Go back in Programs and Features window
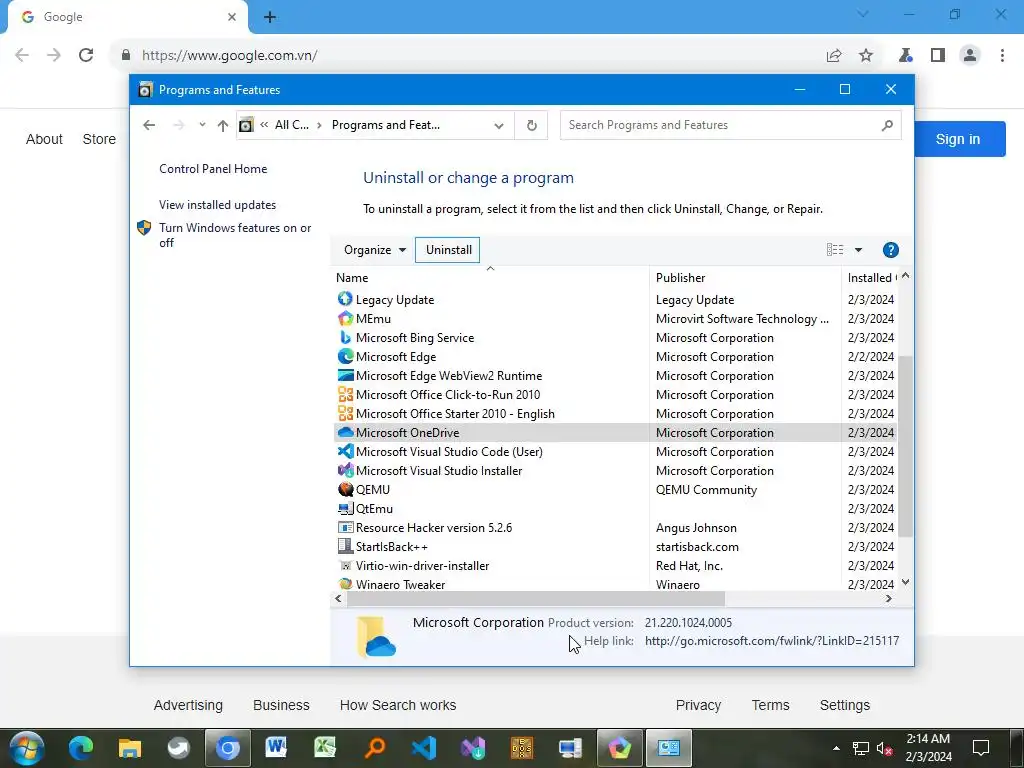 tap(149, 125)
